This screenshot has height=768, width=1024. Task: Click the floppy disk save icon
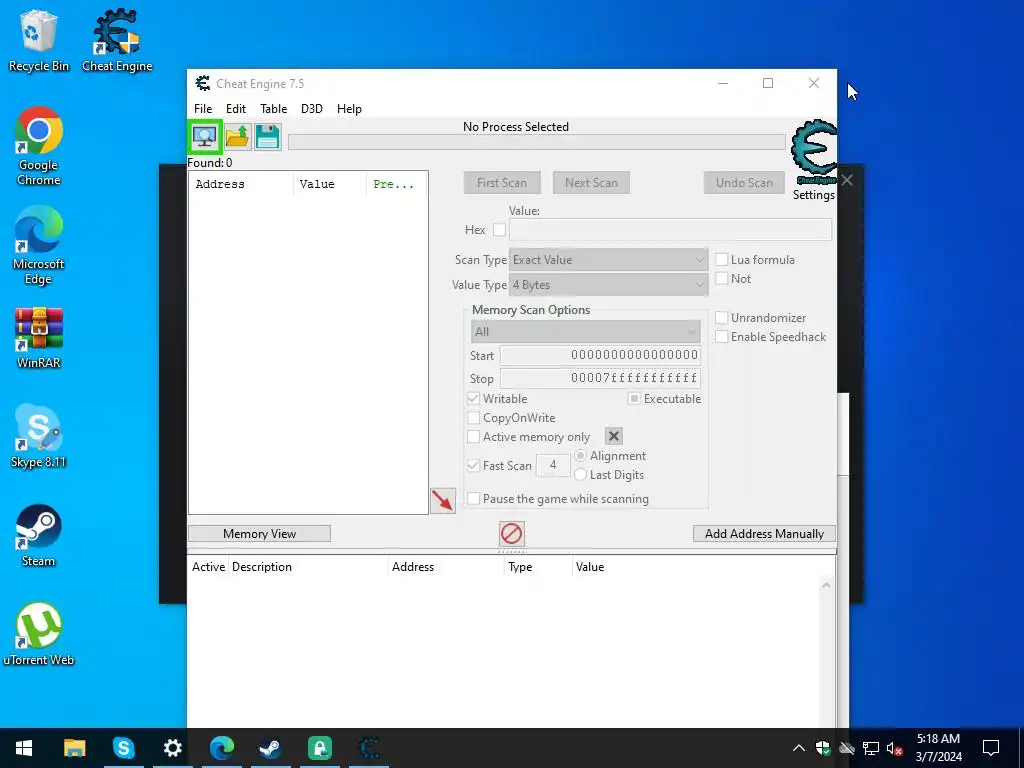(268, 136)
